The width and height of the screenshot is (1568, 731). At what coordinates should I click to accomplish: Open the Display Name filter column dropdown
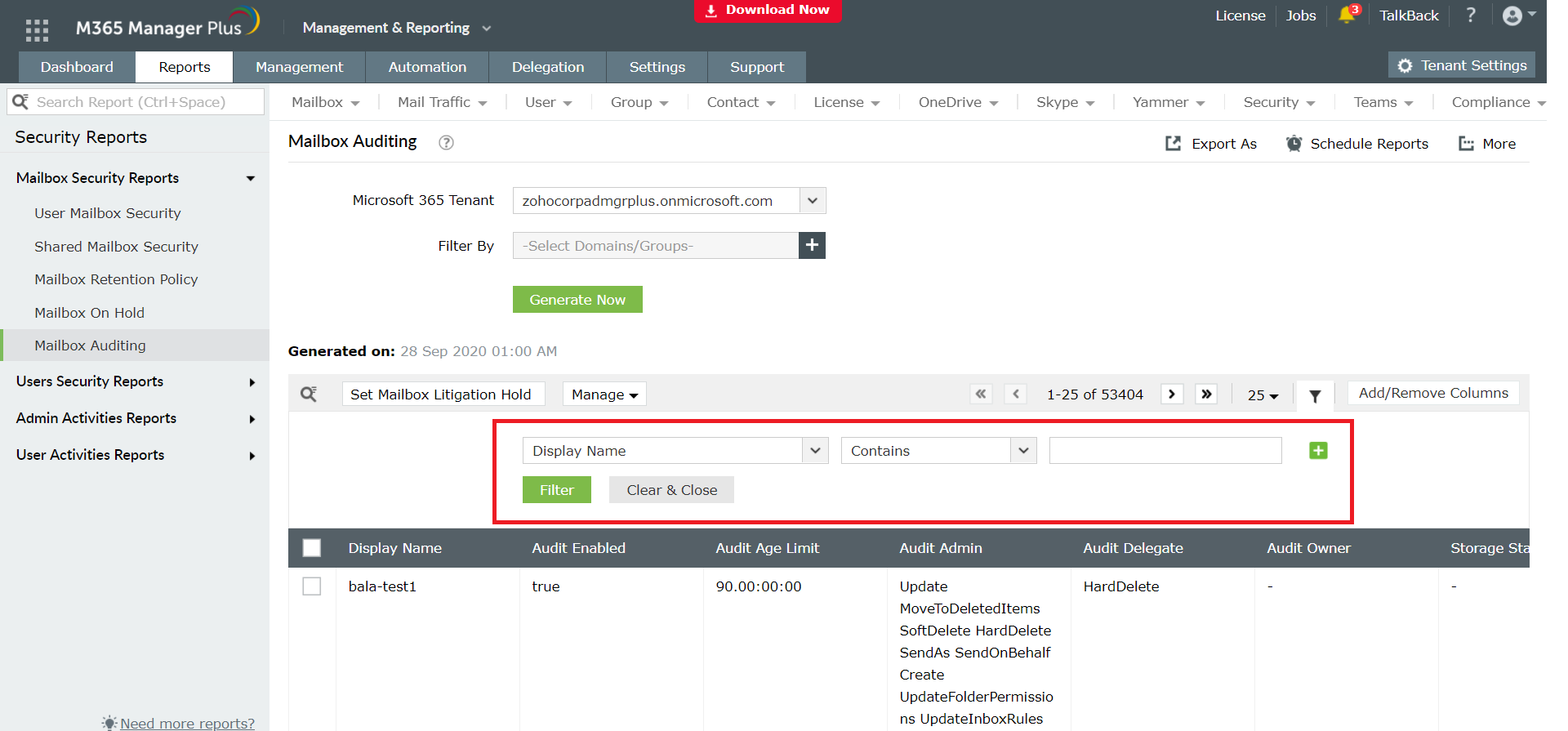(815, 451)
